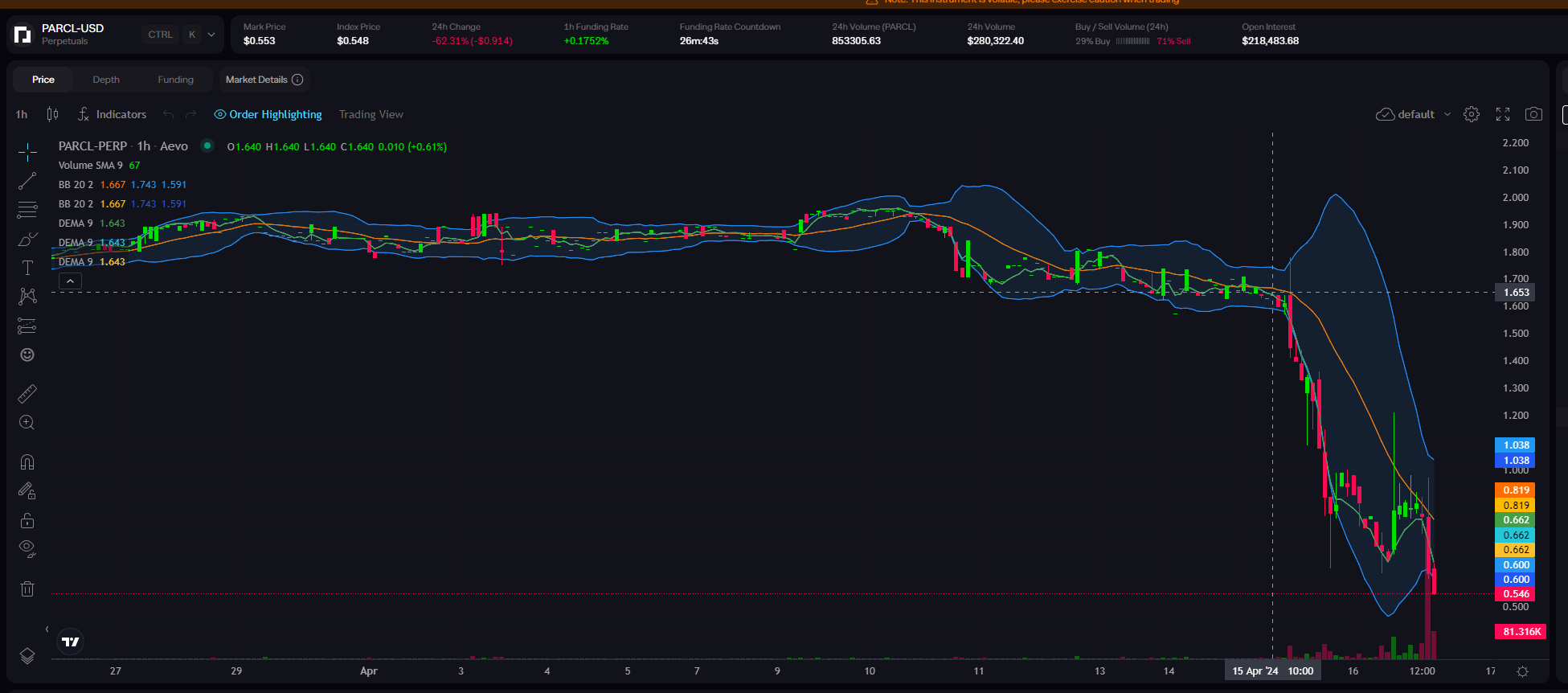Open chart settings gear icon
1568x693 pixels.
(1472, 114)
